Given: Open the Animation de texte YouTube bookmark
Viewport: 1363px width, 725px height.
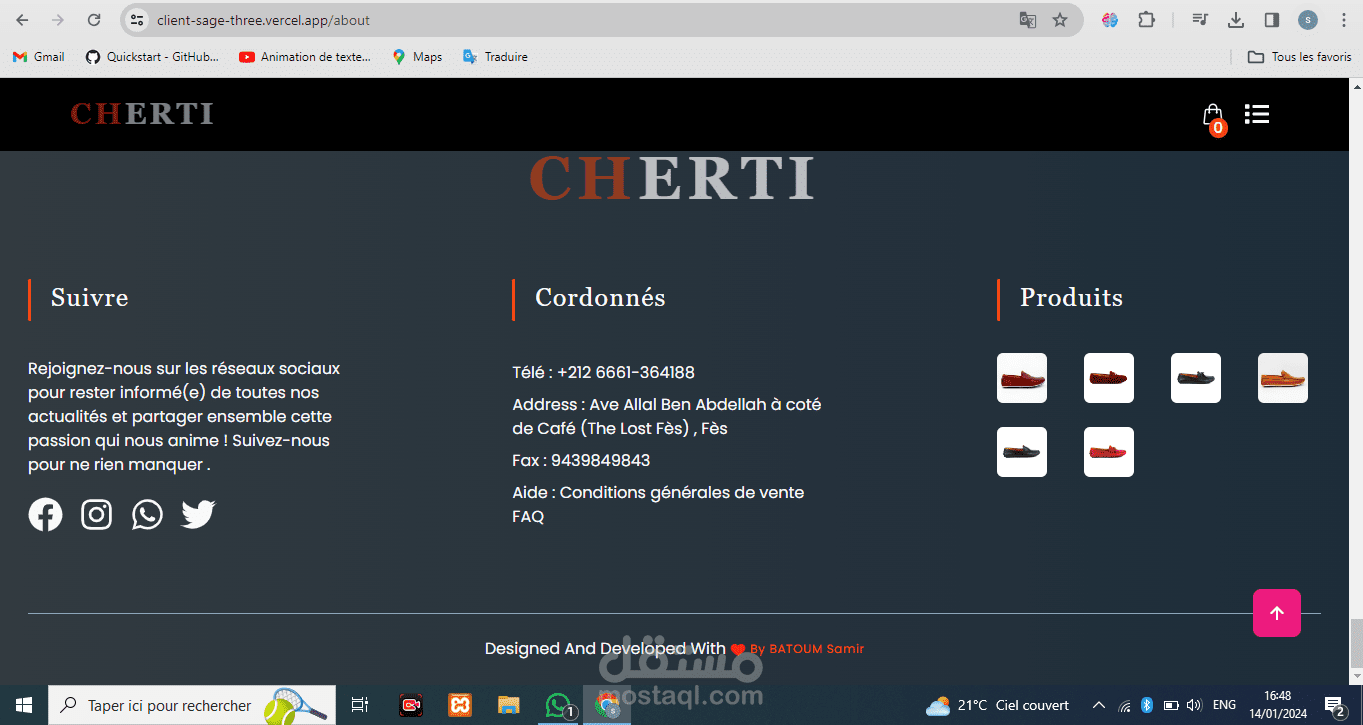Looking at the screenshot, I should coord(305,57).
